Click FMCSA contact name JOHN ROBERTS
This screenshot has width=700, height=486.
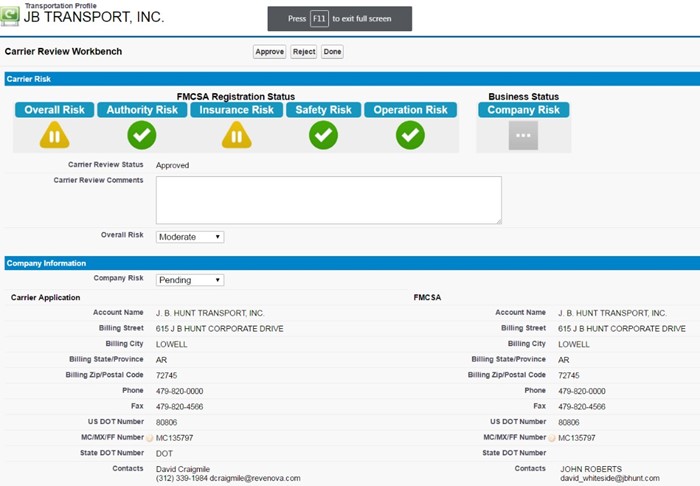(x=591, y=469)
